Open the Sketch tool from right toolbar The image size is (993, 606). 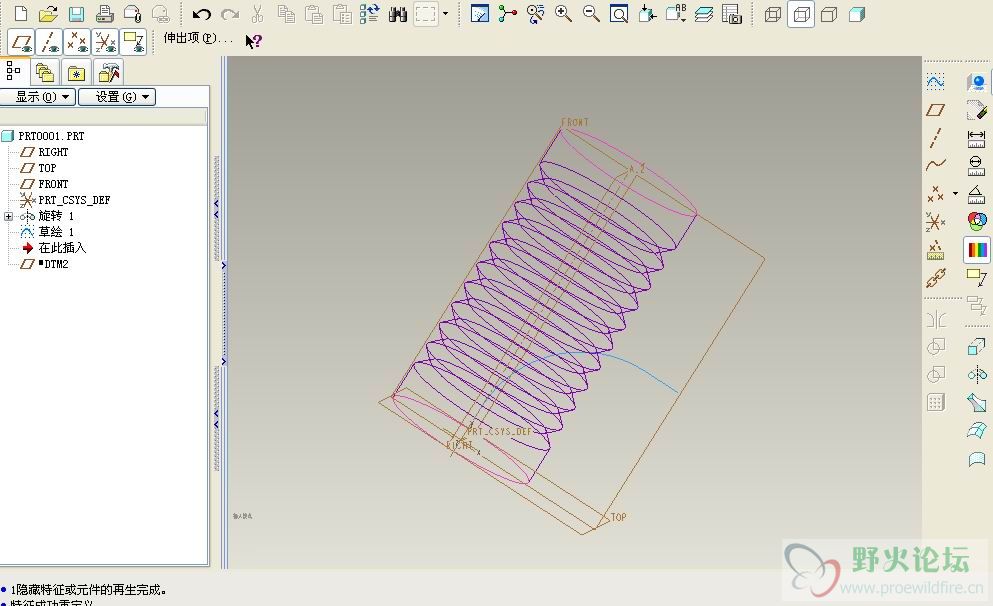[935, 82]
